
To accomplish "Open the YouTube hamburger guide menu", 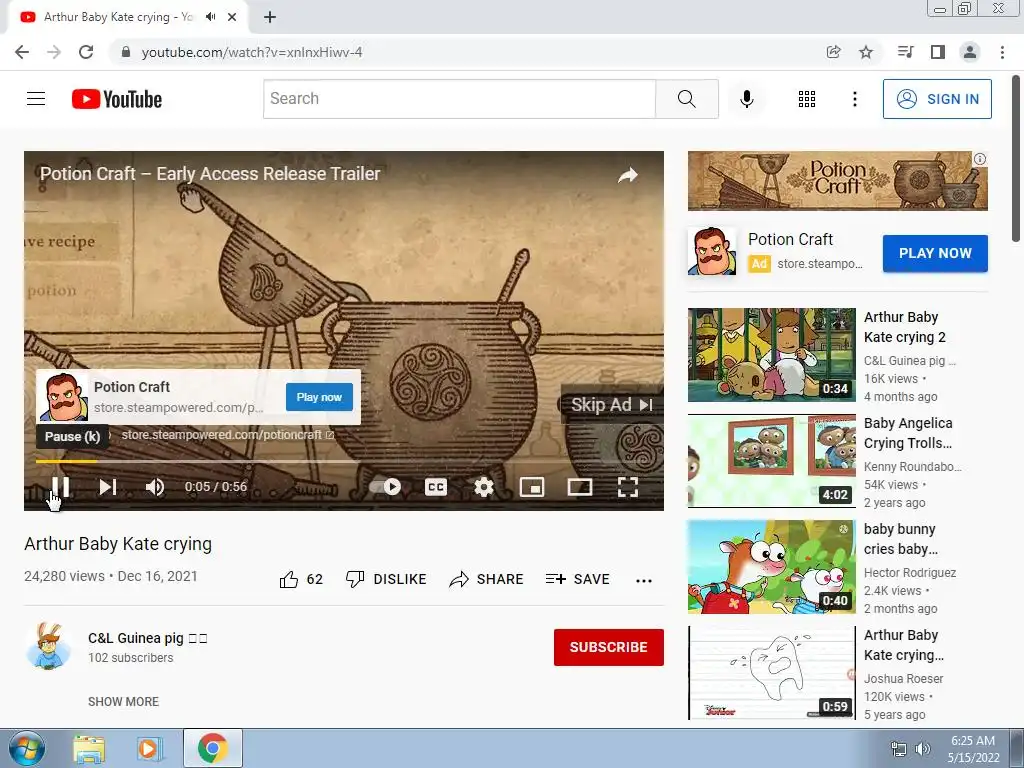I will [36, 99].
